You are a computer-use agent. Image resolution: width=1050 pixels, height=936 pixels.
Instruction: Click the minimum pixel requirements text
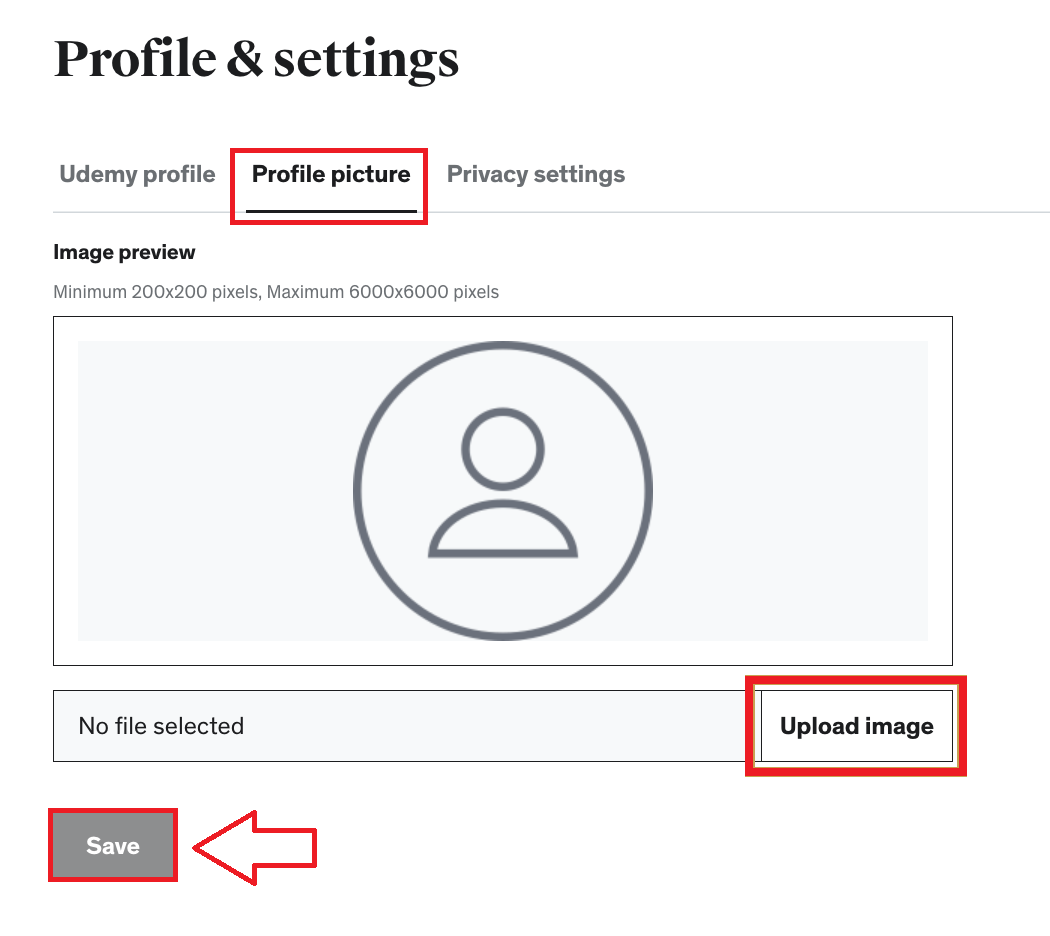[x=276, y=291]
